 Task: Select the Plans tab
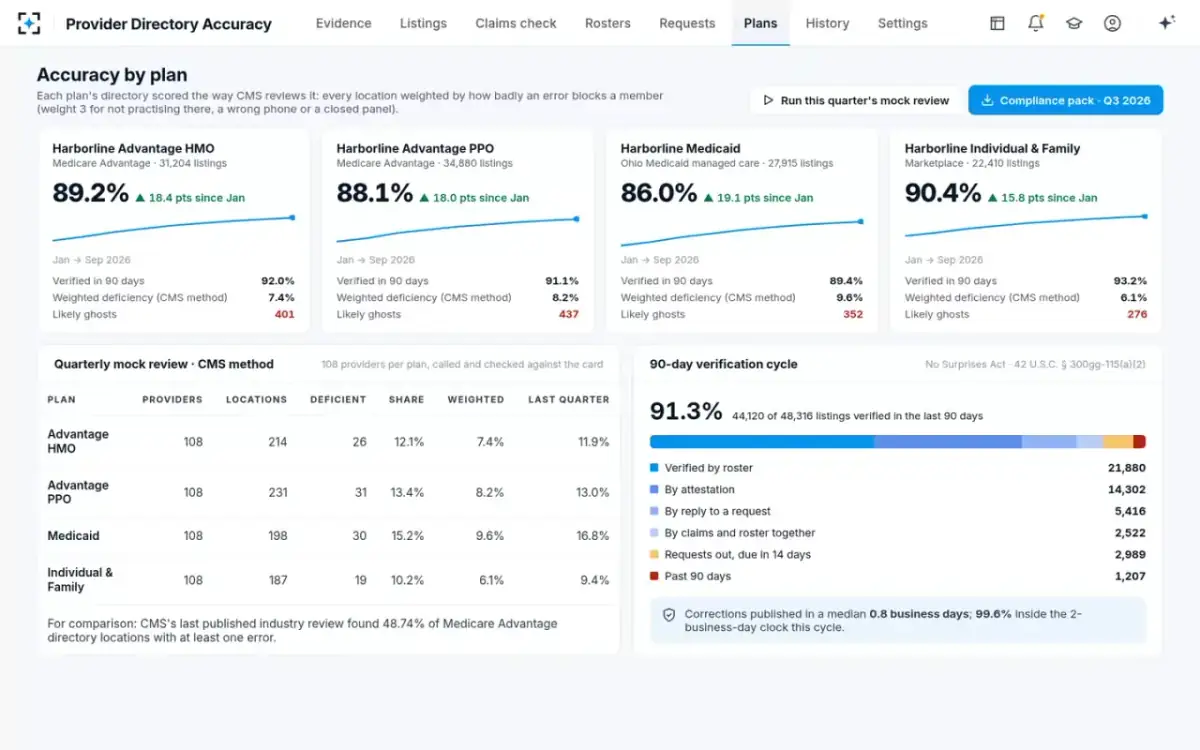pos(760,23)
